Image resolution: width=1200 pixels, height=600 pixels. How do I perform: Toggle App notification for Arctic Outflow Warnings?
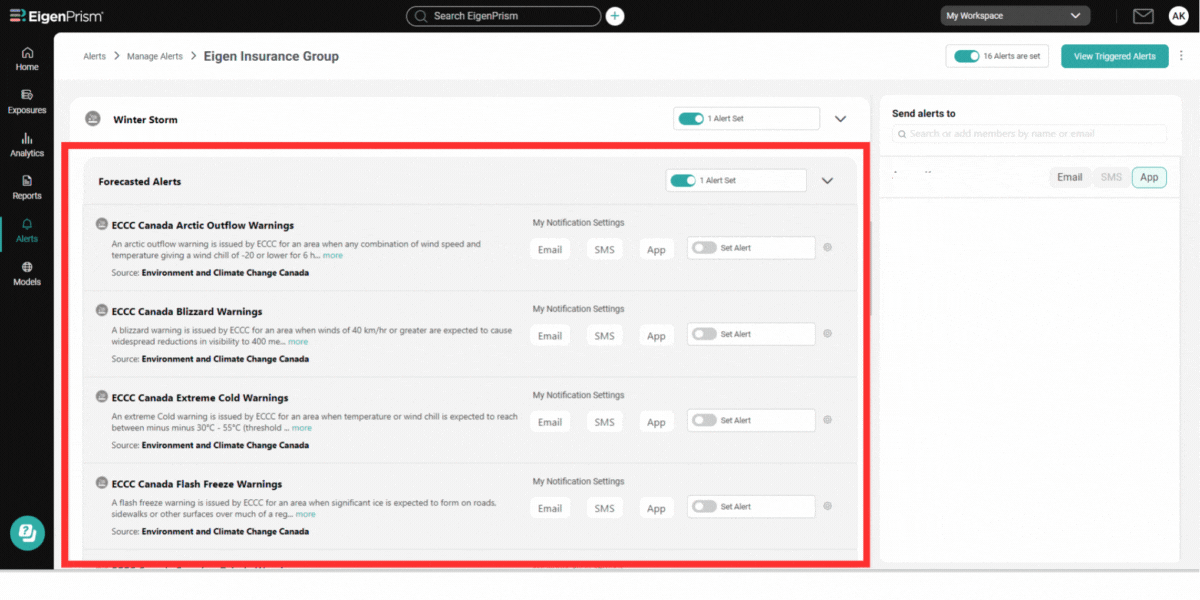[656, 249]
